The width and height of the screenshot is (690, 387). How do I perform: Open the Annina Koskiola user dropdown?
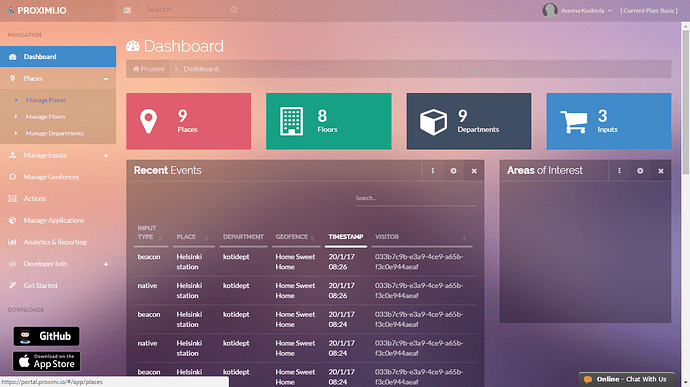577,11
